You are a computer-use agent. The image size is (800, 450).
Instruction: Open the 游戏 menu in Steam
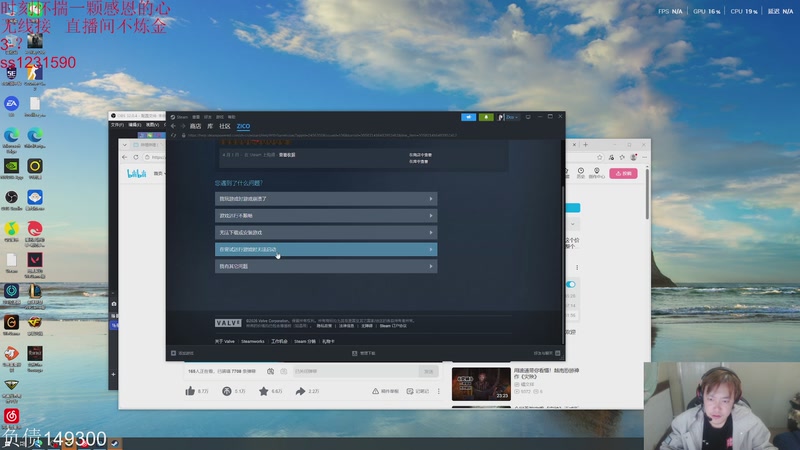point(220,117)
